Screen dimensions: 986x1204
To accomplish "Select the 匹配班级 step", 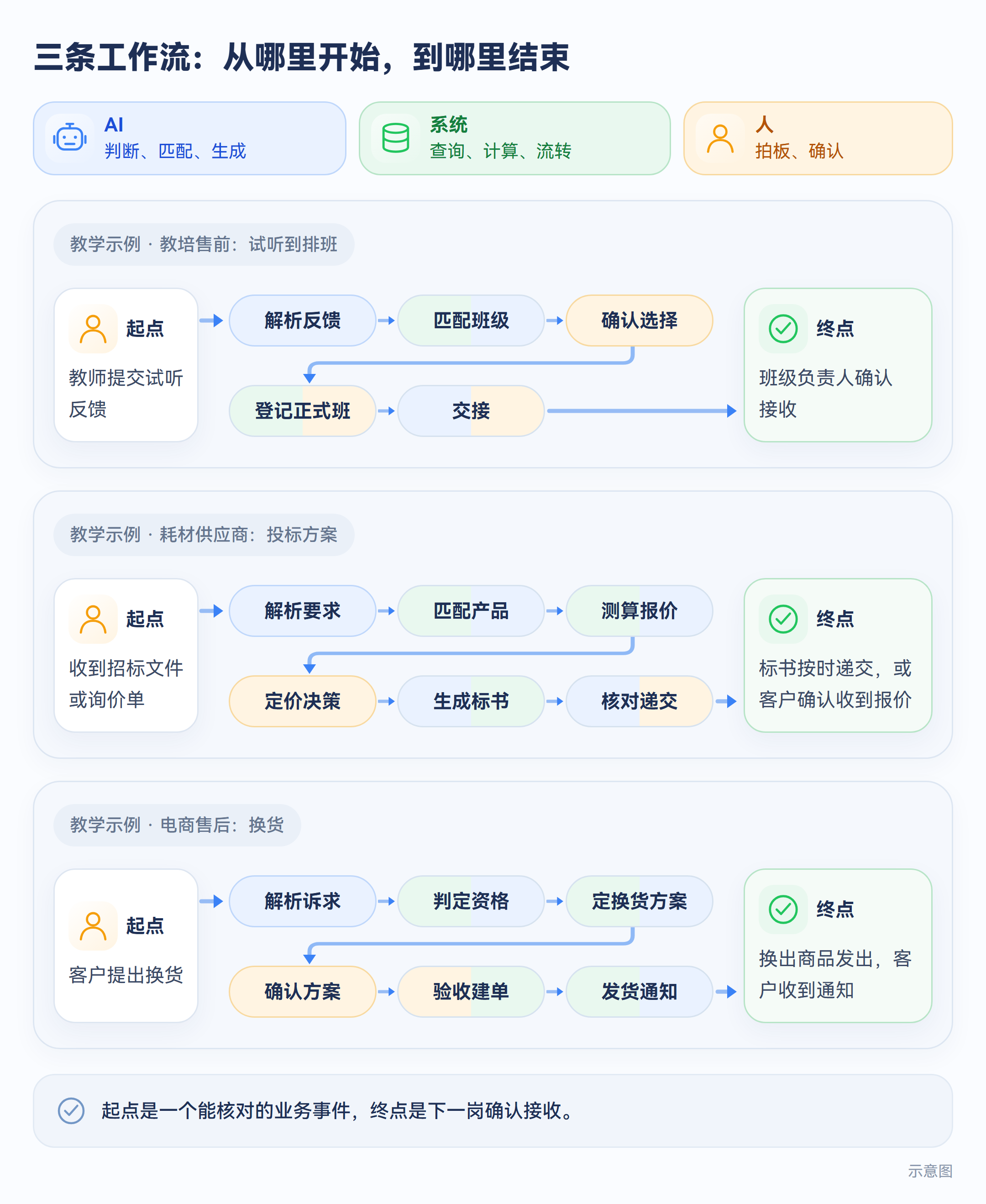I will [471, 321].
